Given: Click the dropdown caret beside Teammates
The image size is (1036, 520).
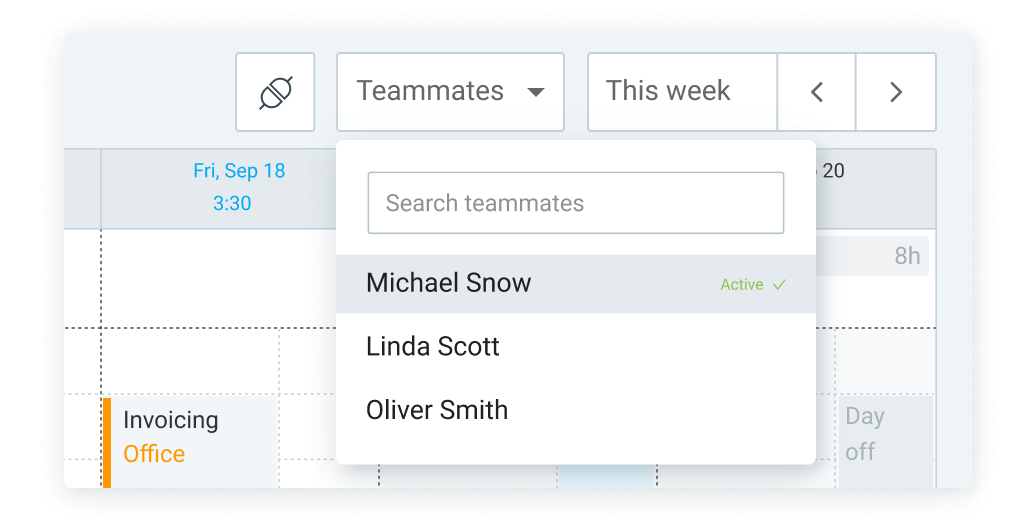Looking at the screenshot, I should (x=536, y=92).
